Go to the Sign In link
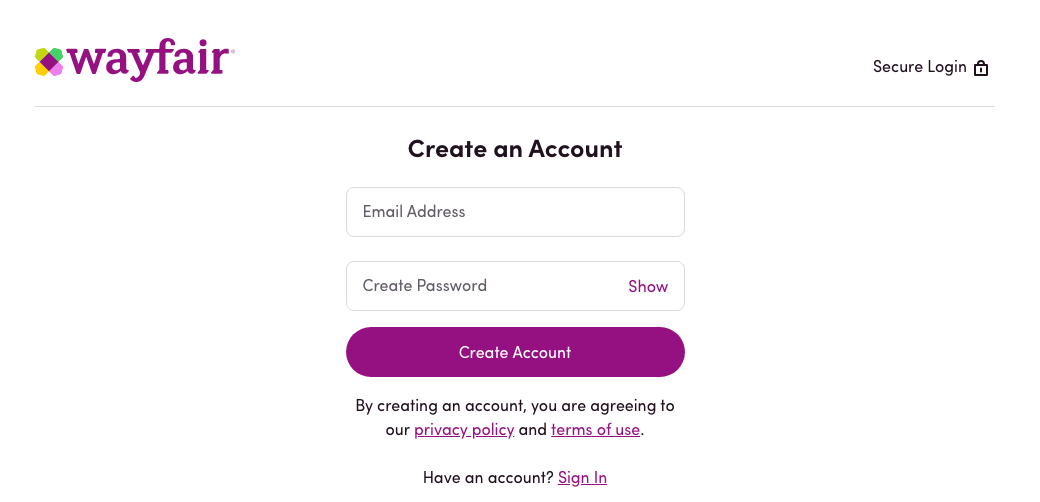This screenshot has width=1040, height=502. [582, 477]
